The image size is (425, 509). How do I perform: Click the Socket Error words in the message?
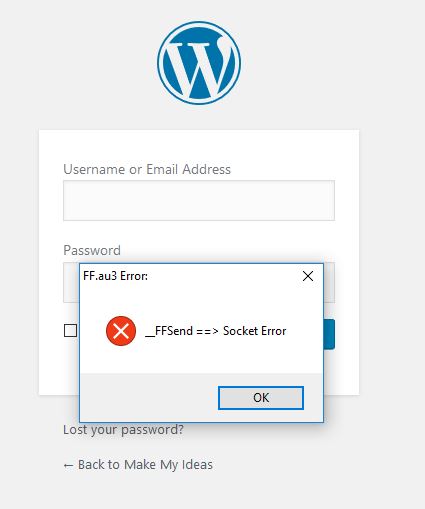tap(255, 331)
